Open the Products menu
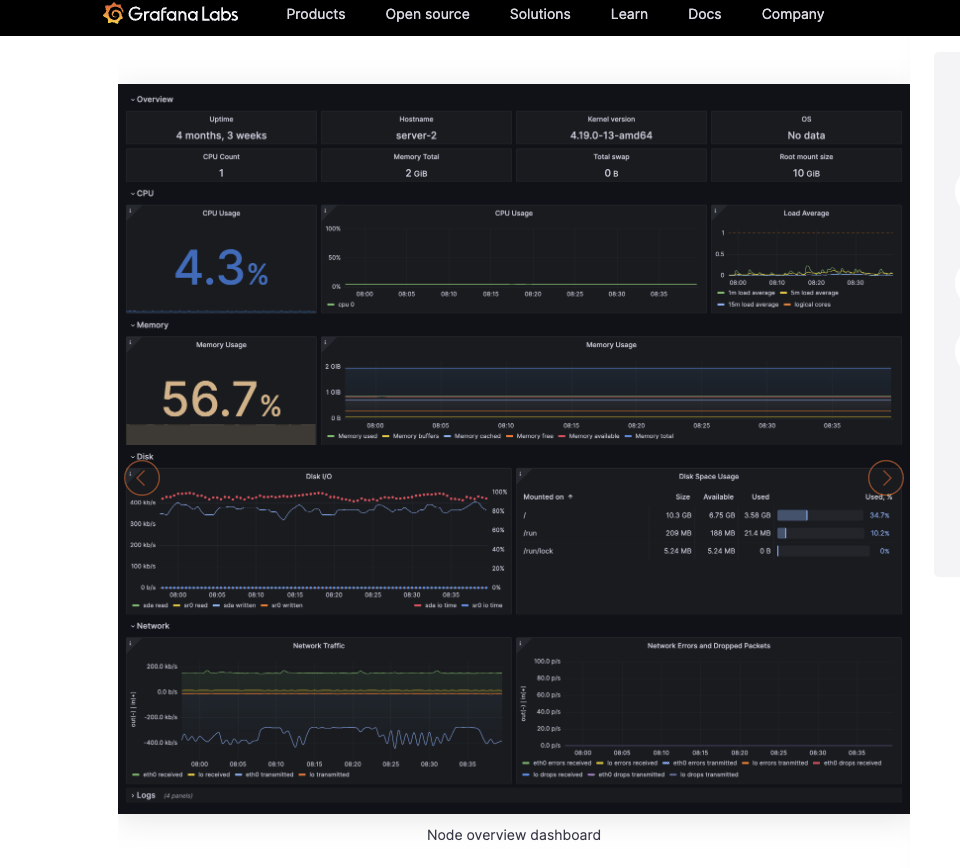 315,14
